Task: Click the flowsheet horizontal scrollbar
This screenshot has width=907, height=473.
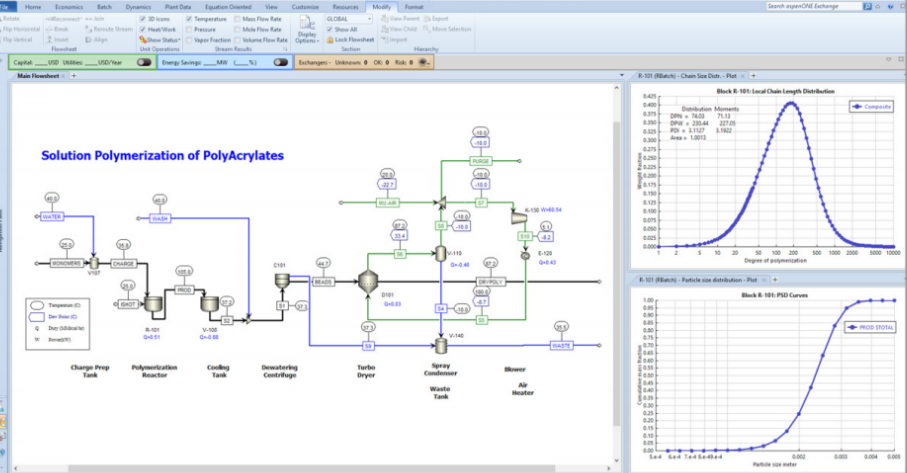Action: click(312, 468)
